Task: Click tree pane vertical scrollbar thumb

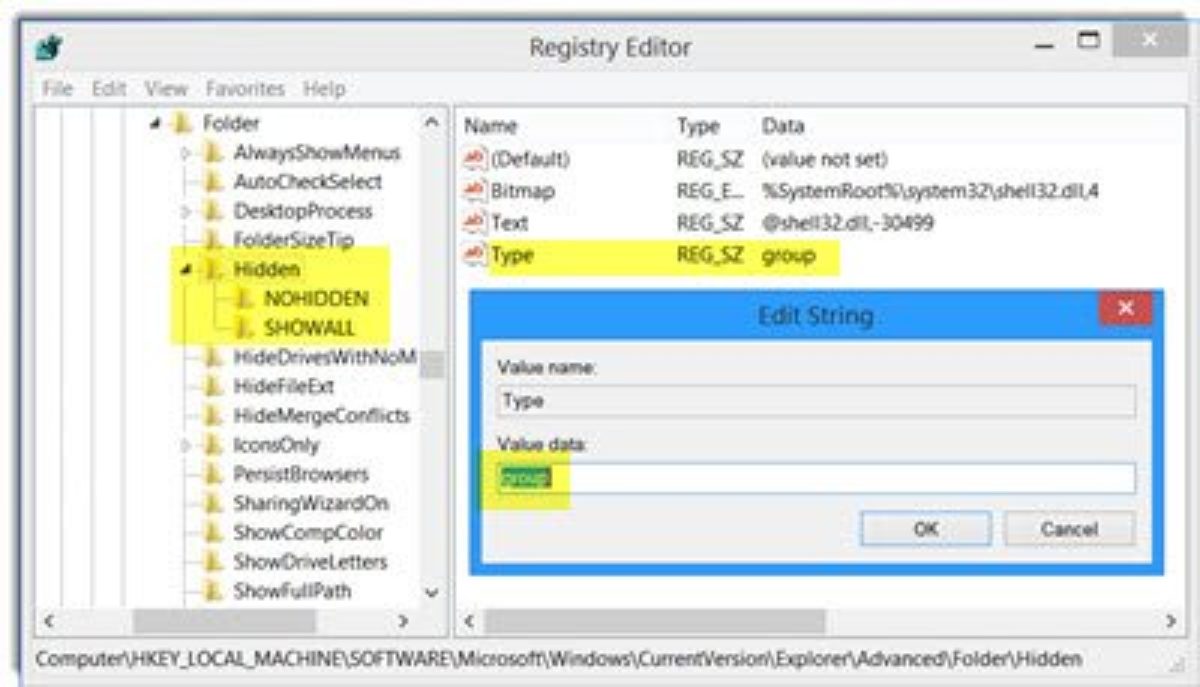Action: coord(431,364)
